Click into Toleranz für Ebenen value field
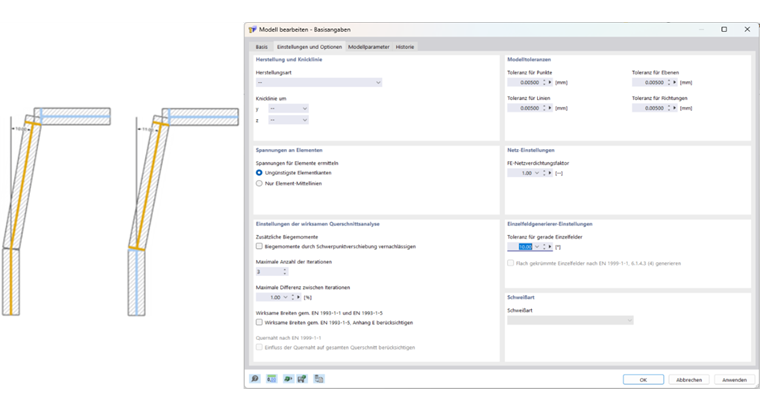760x411 pixels. 649,82
